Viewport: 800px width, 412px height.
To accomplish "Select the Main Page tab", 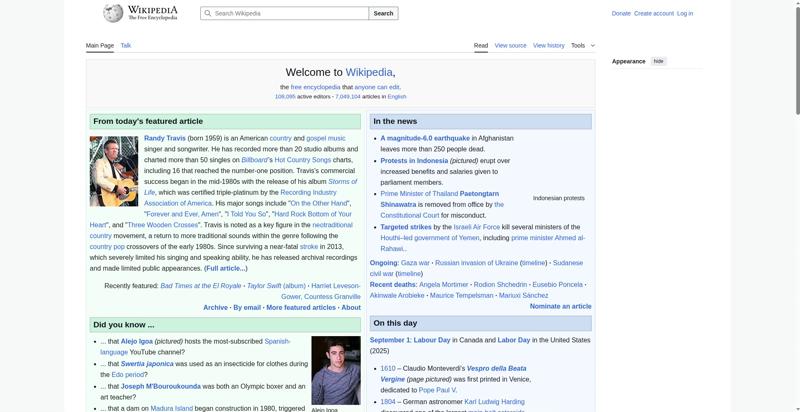I will [x=99, y=45].
